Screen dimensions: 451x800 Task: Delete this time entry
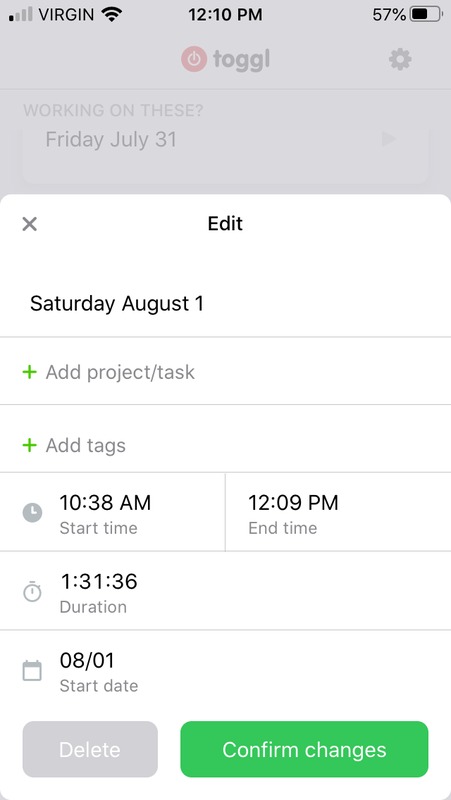90,749
